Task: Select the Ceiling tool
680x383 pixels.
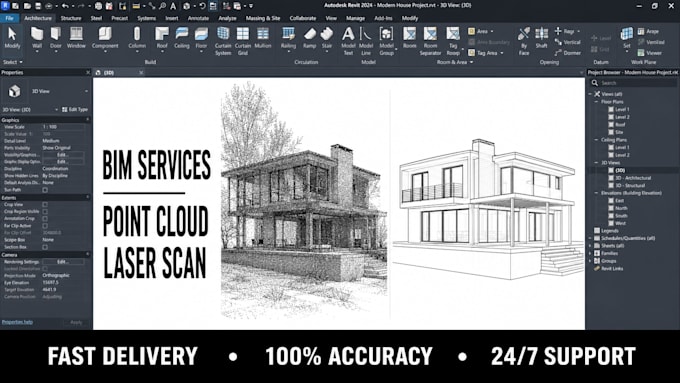Action: click(x=182, y=38)
